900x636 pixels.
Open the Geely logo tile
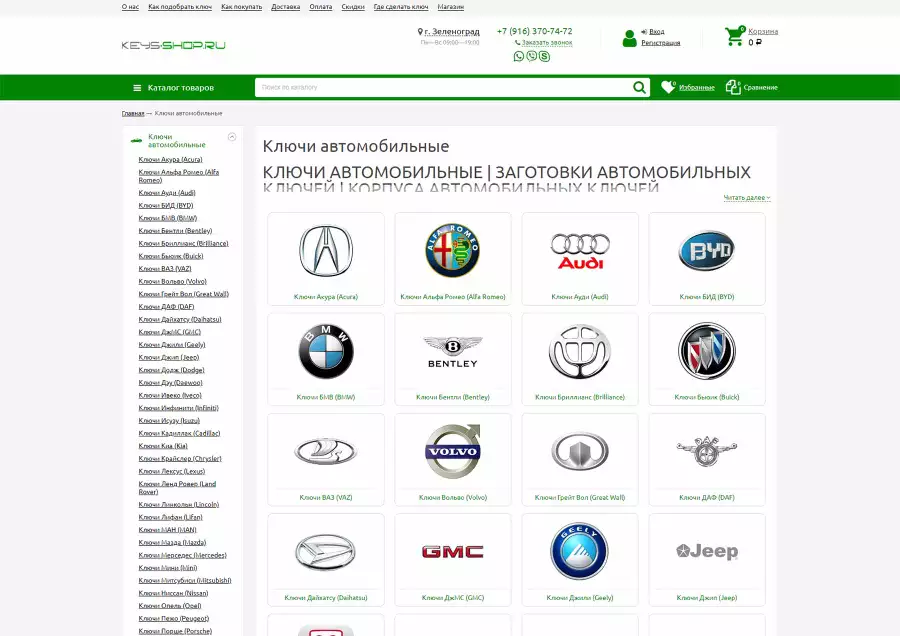[x=580, y=560]
